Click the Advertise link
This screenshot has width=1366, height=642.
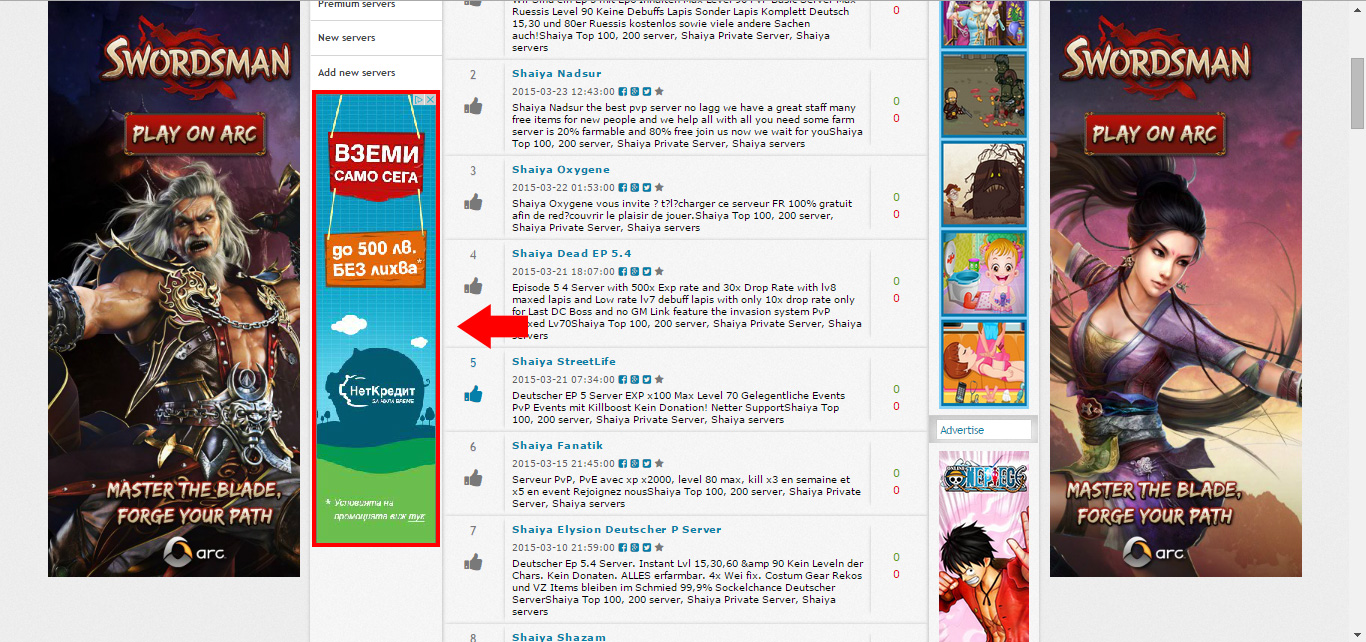coord(962,430)
